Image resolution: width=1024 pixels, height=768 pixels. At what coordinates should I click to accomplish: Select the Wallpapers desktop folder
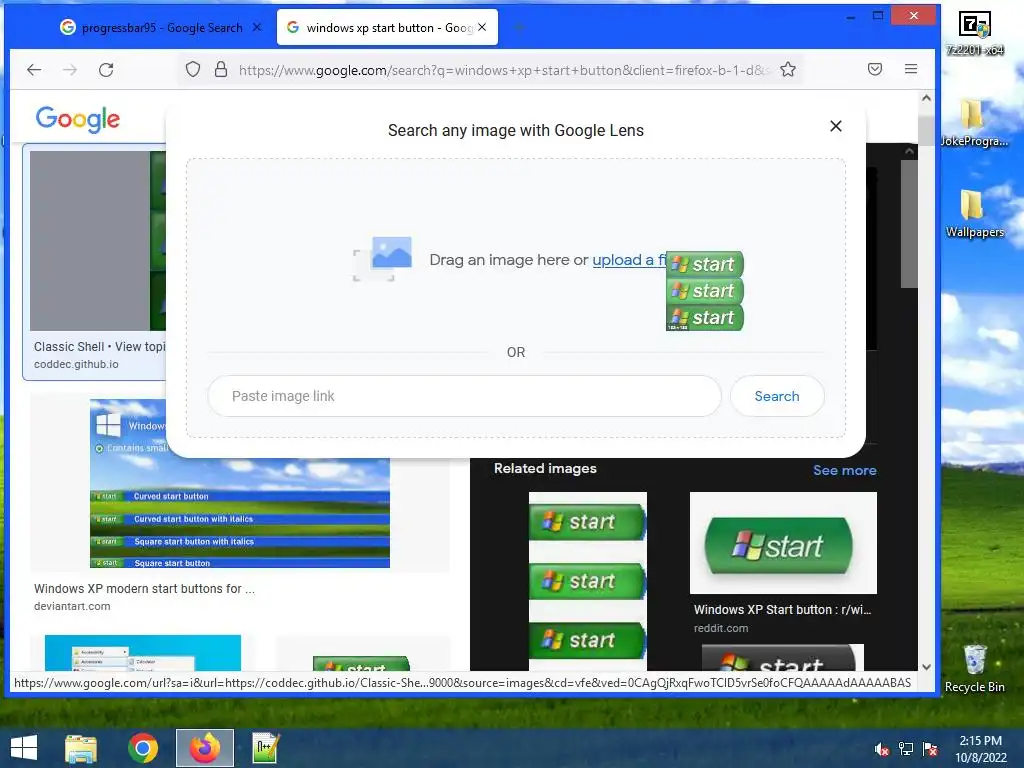click(x=974, y=214)
